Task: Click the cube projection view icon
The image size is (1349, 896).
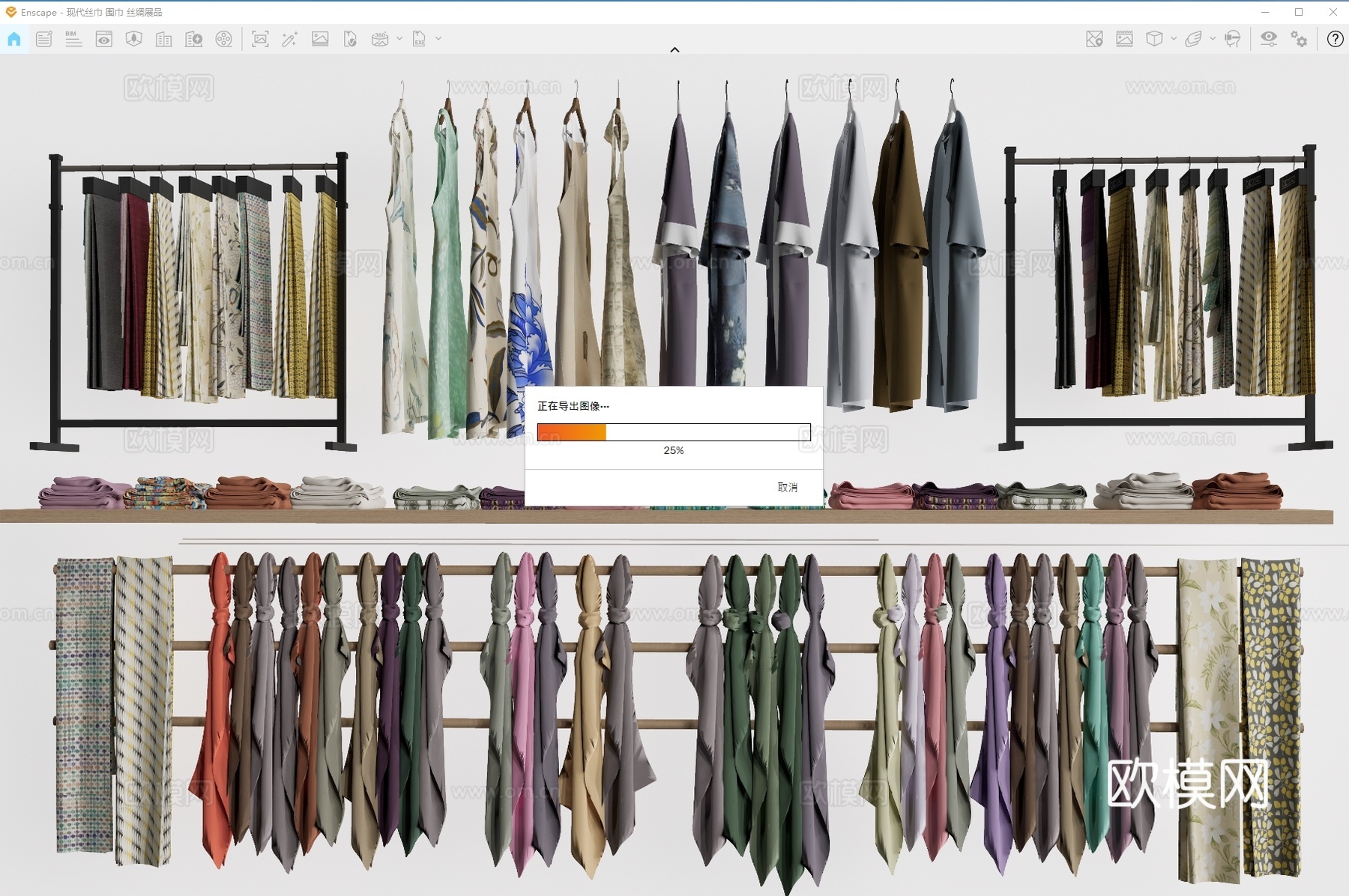Action: click(1154, 39)
